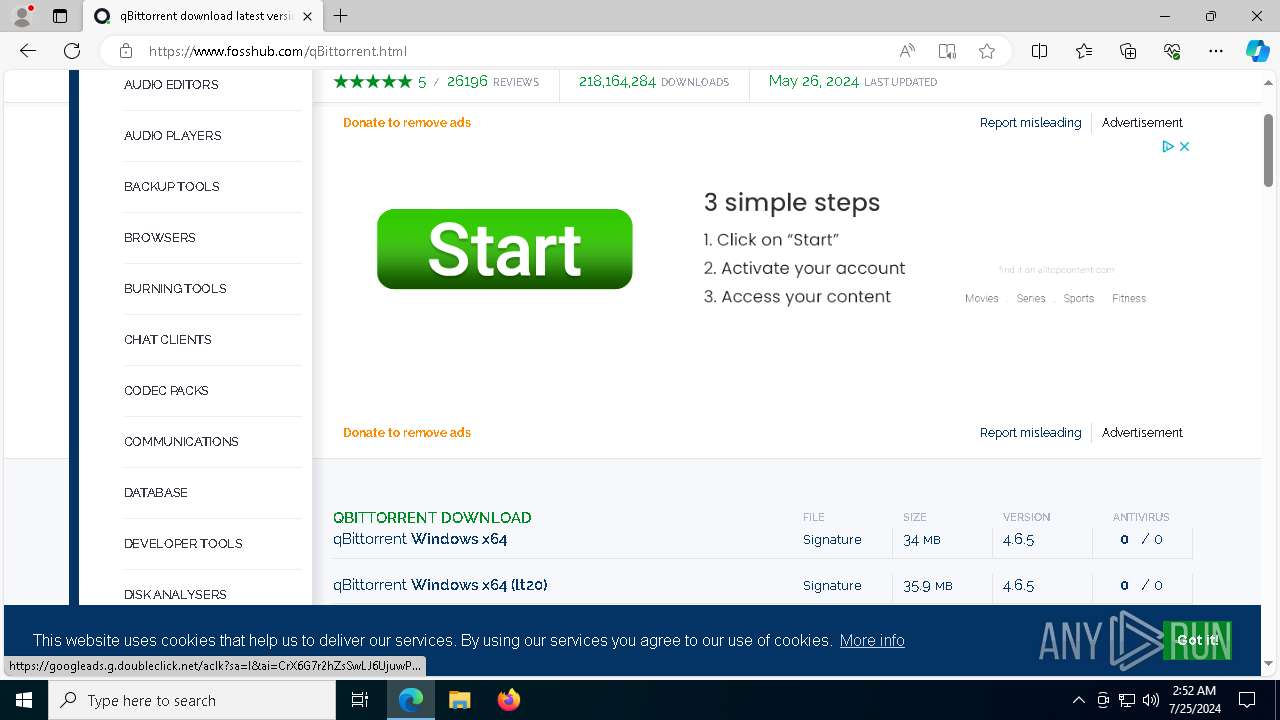Download qBittorrent Windows x64
Image resolution: width=1280 pixels, height=720 pixels.
(420, 539)
